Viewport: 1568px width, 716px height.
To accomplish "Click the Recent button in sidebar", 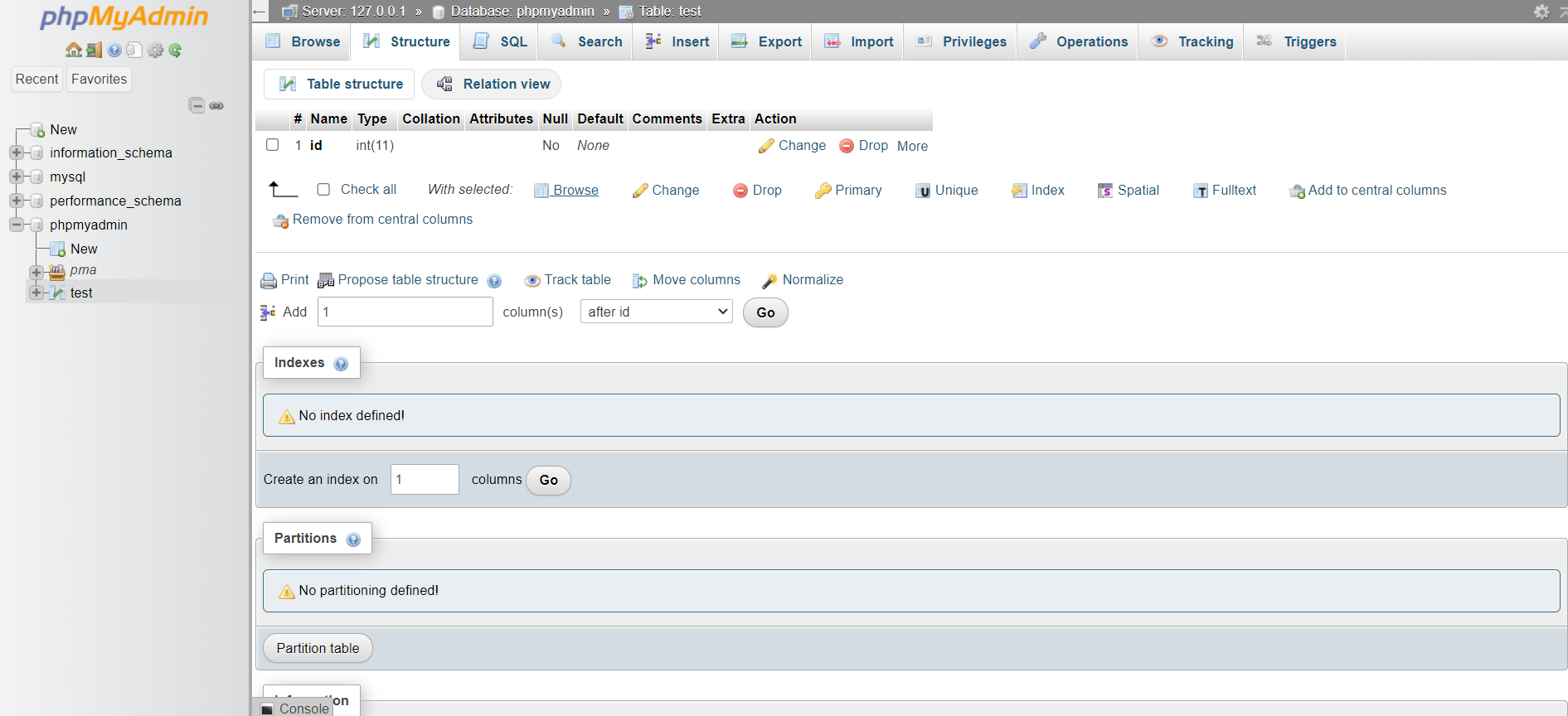I will tap(36, 79).
